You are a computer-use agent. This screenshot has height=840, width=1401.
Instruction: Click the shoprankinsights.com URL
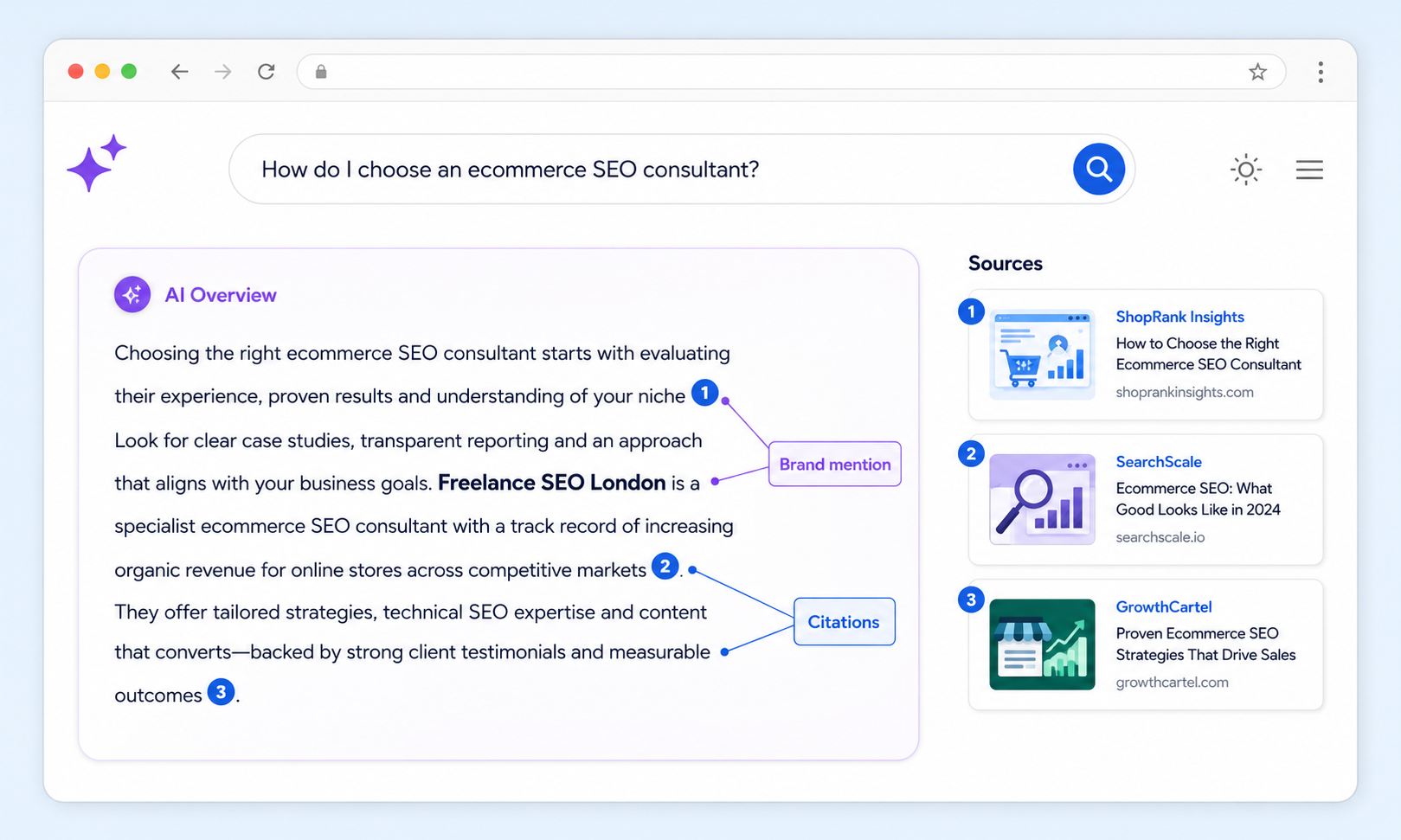[1185, 392]
